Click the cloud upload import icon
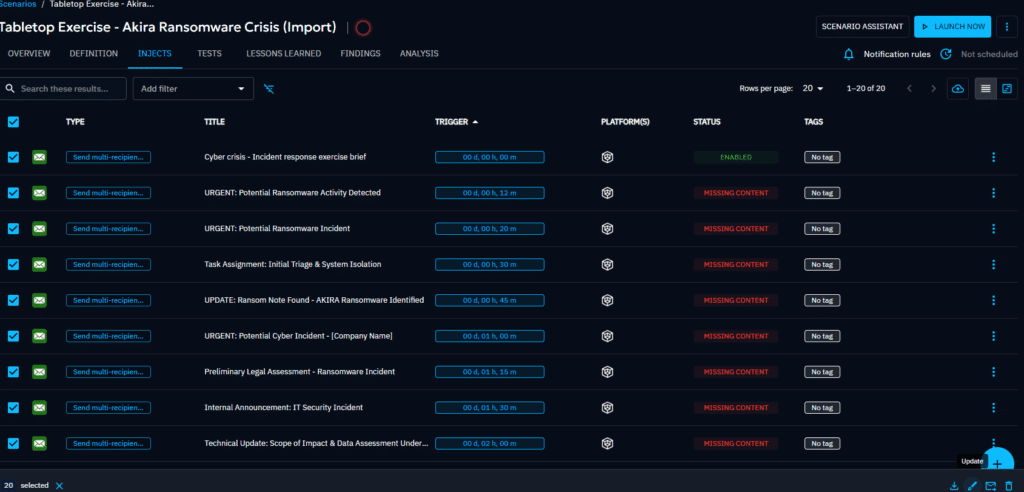 point(958,89)
